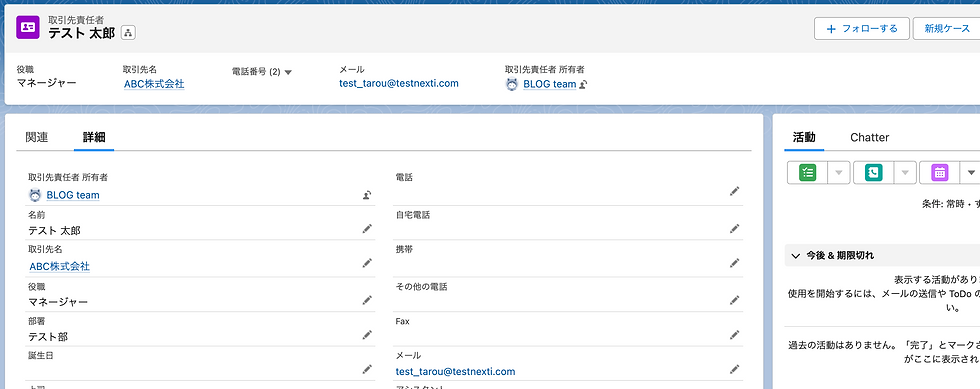The image size is (980, 389).
Task: Select the 詳細 tab
Action: point(94,138)
